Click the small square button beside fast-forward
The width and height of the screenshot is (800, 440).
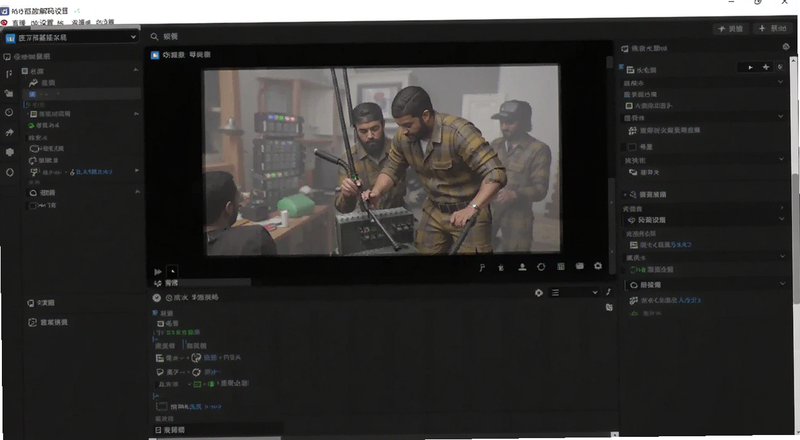172,271
